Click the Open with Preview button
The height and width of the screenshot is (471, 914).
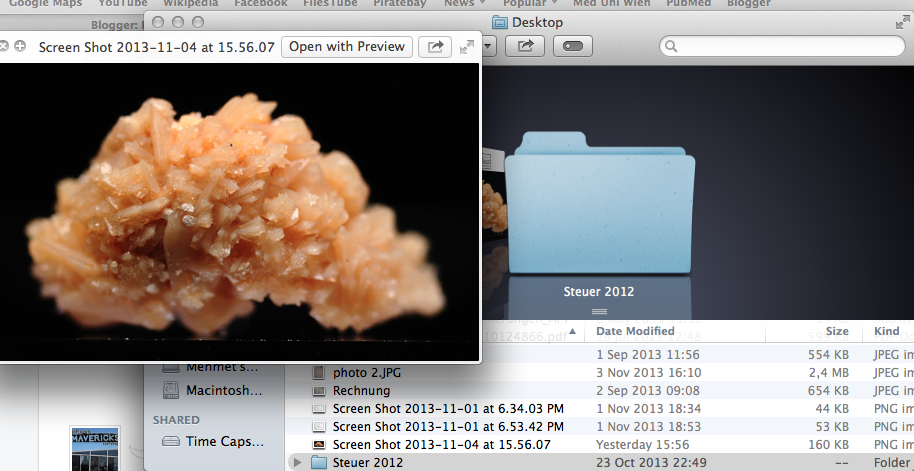347,47
